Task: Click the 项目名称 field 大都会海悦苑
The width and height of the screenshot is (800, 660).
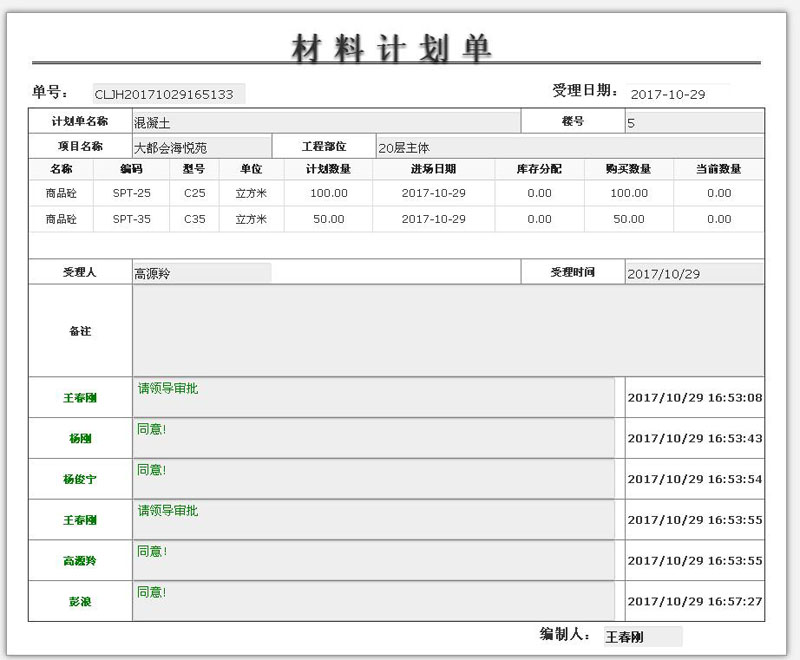Action: coord(201,147)
